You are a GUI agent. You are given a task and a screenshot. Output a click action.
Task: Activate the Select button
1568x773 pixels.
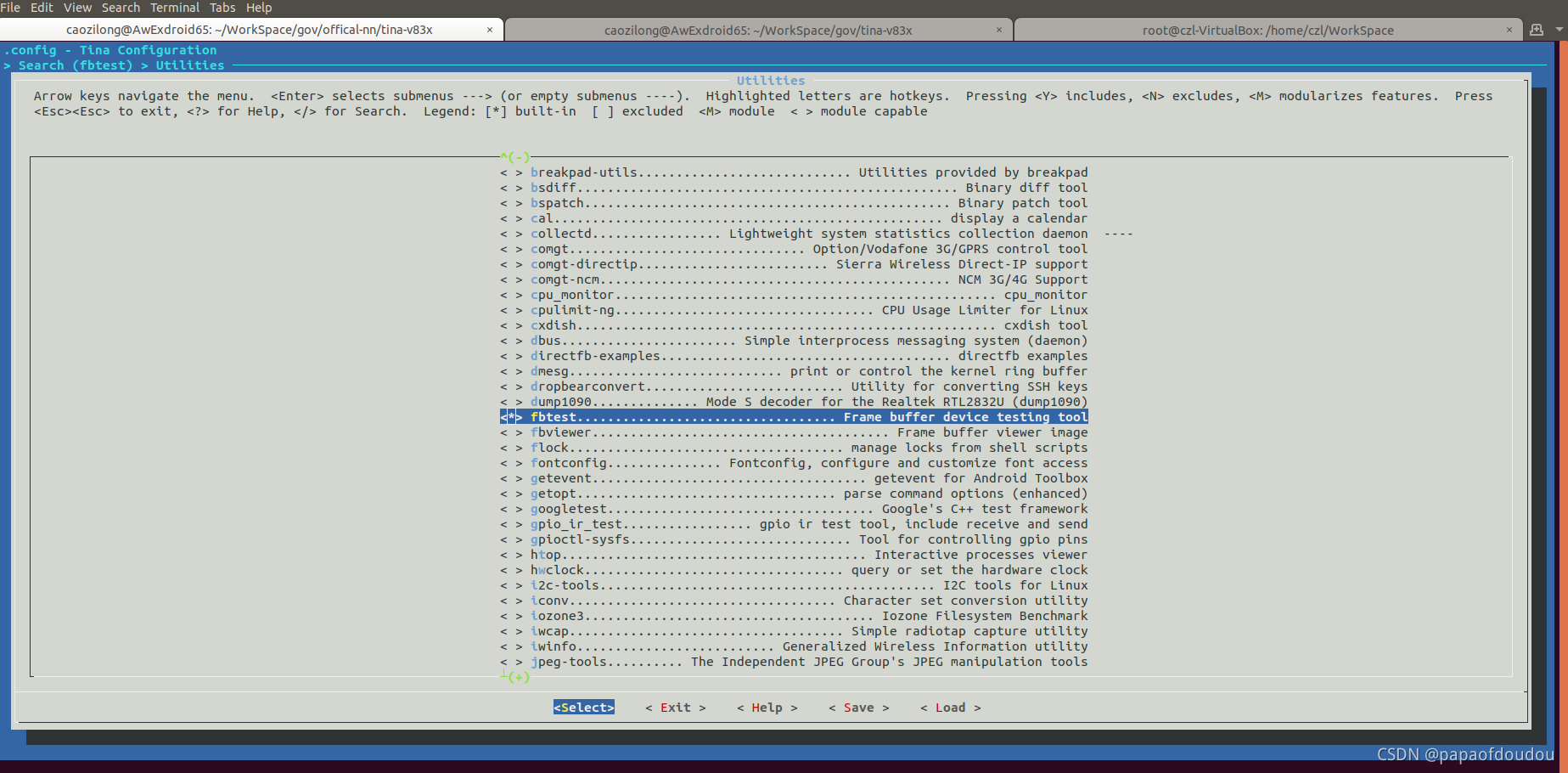pyautogui.click(x=584, y=708)
